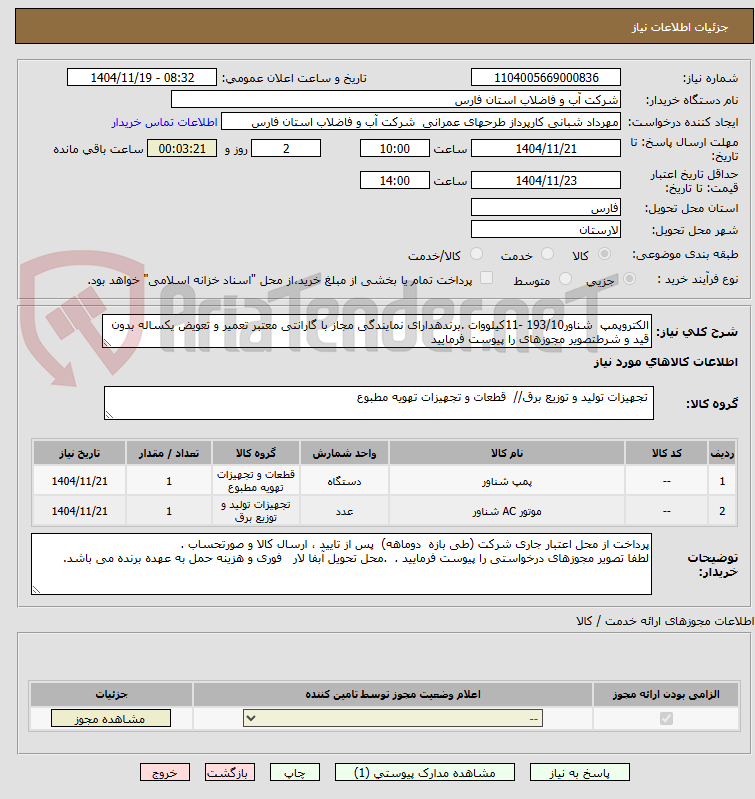Click the بازگشت back button
The image size is (755, 799).
point(230,773)
